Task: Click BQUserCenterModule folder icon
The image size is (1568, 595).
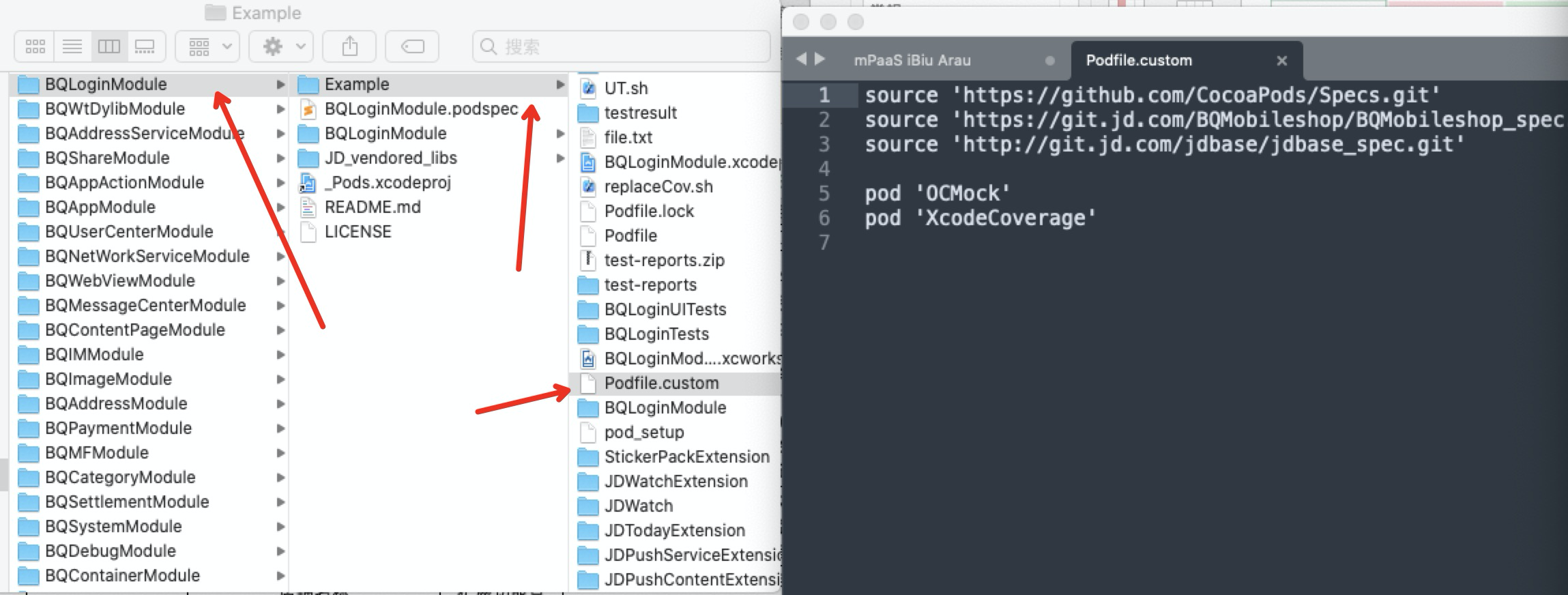Action: (x=28, y=232)
